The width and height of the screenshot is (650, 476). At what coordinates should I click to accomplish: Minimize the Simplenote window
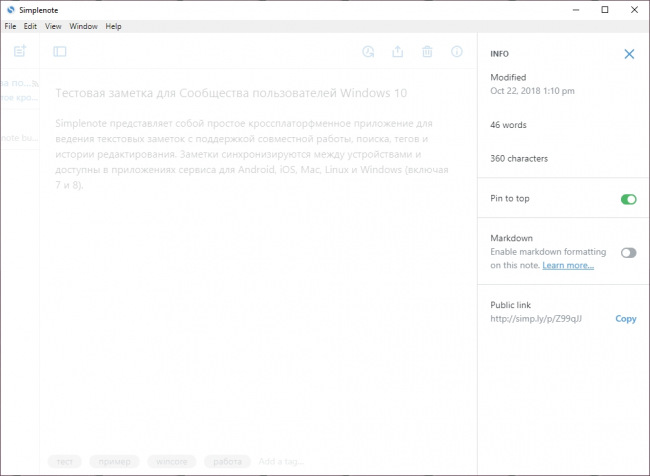576,10
